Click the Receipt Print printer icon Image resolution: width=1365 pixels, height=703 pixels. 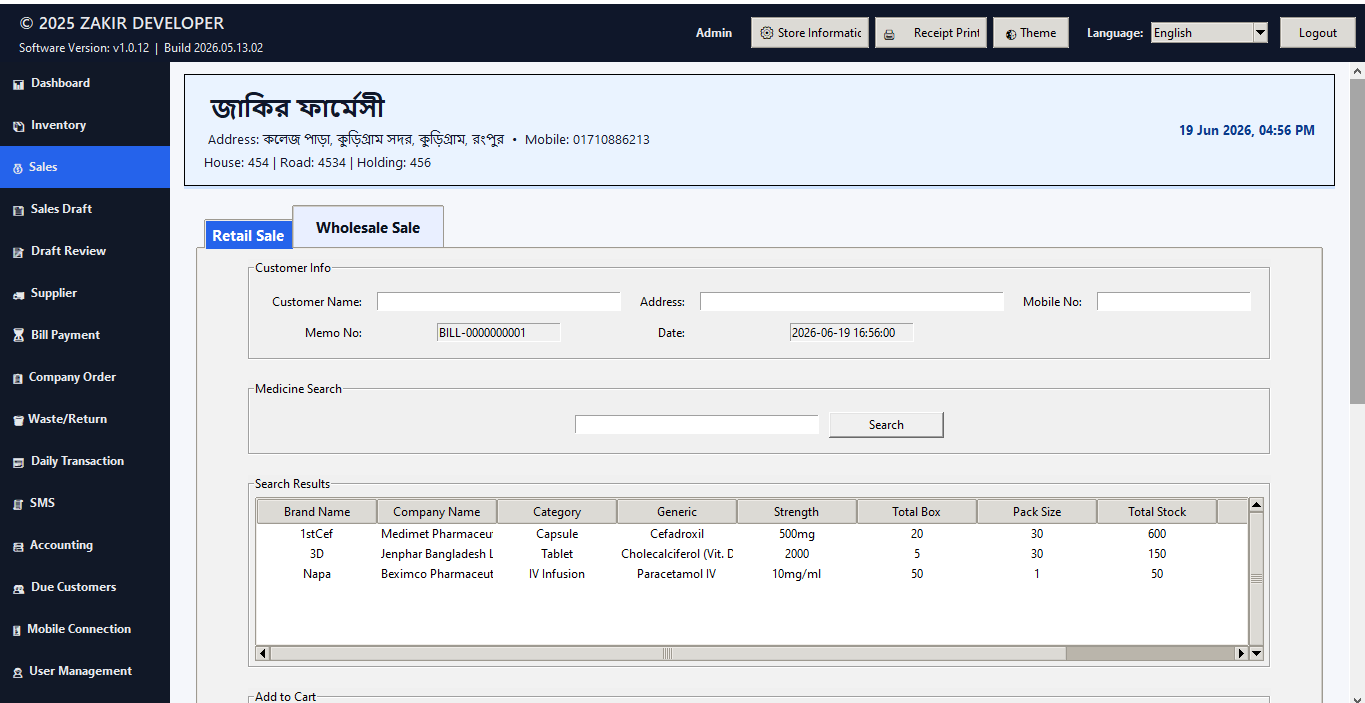point(889,34)
